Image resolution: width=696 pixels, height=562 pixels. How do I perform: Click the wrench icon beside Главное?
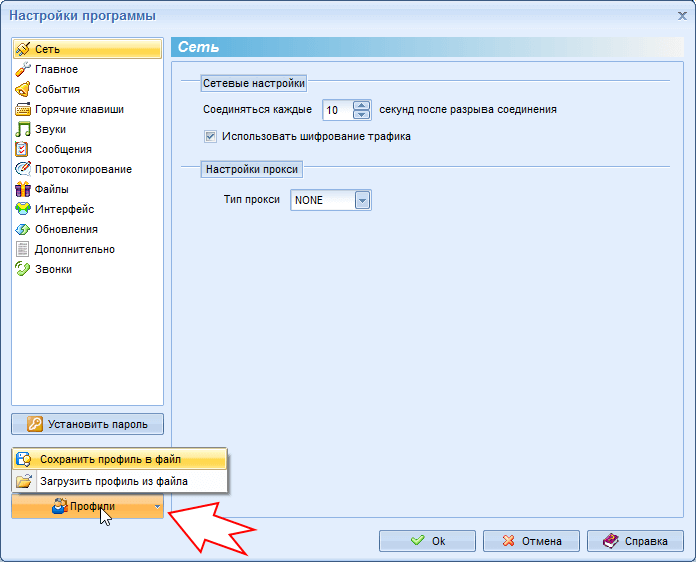23,69
